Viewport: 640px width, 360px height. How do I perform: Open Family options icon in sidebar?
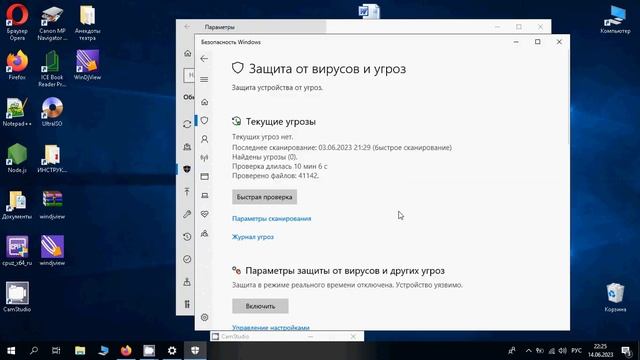click(x=204, y=233)
